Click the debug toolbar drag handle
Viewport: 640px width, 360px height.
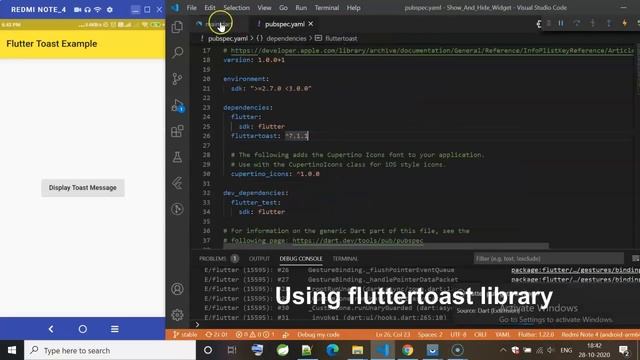click(548, 24)
